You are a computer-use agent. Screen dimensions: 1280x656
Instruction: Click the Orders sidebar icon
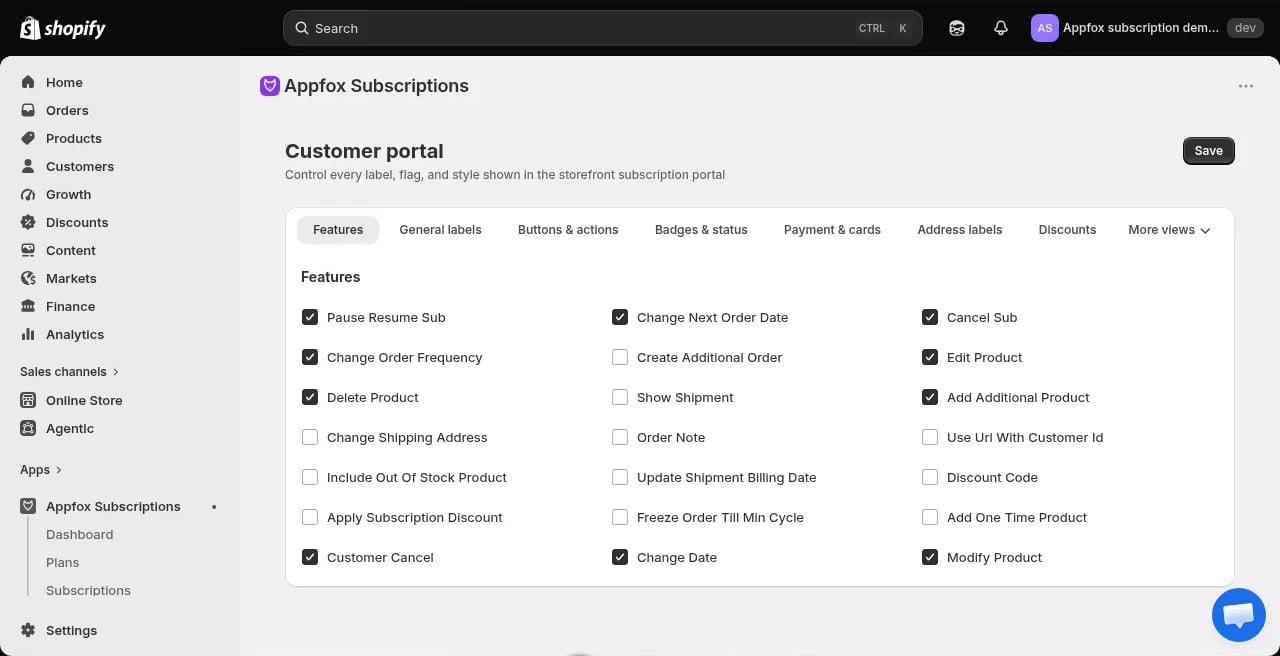pos(28,110)
